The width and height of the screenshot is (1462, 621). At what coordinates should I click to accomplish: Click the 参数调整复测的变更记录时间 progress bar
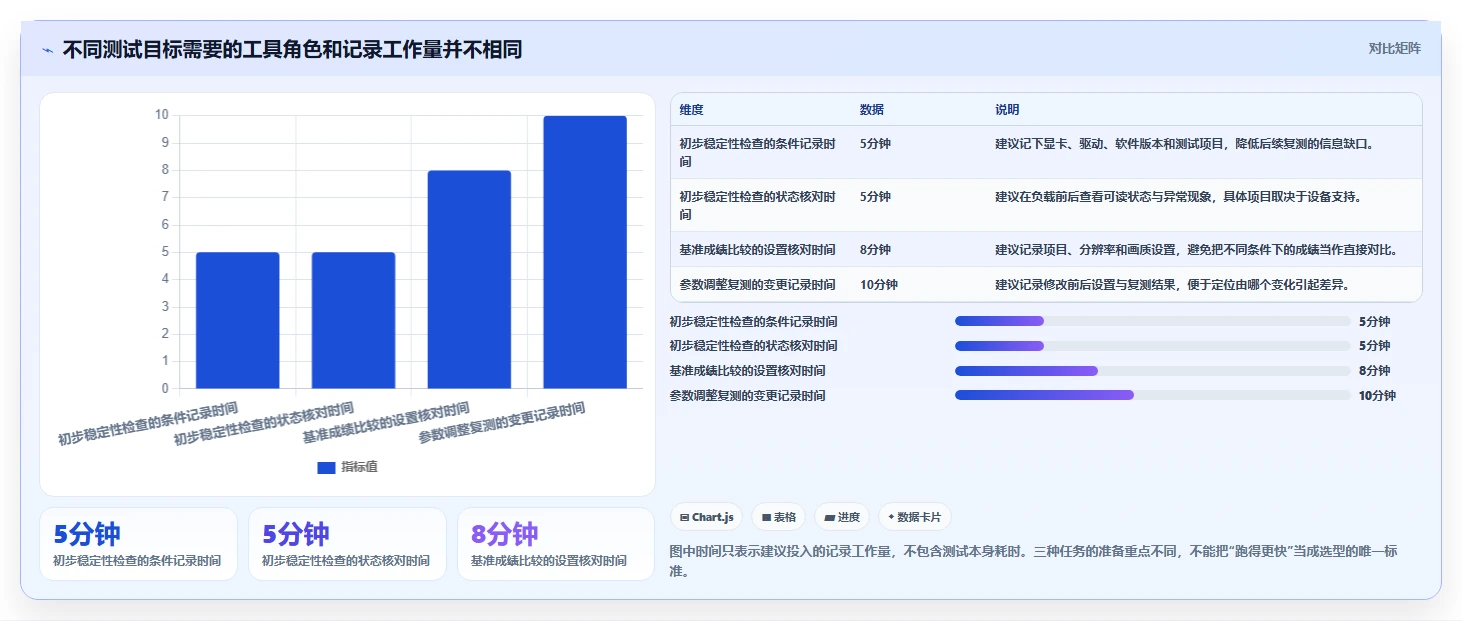click(x=1152, y=395)
